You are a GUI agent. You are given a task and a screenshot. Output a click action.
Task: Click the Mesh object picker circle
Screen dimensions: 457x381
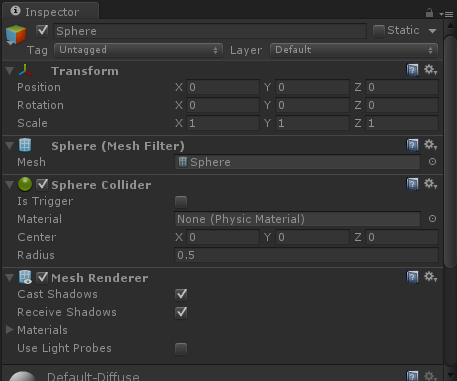tap(432, 162)
